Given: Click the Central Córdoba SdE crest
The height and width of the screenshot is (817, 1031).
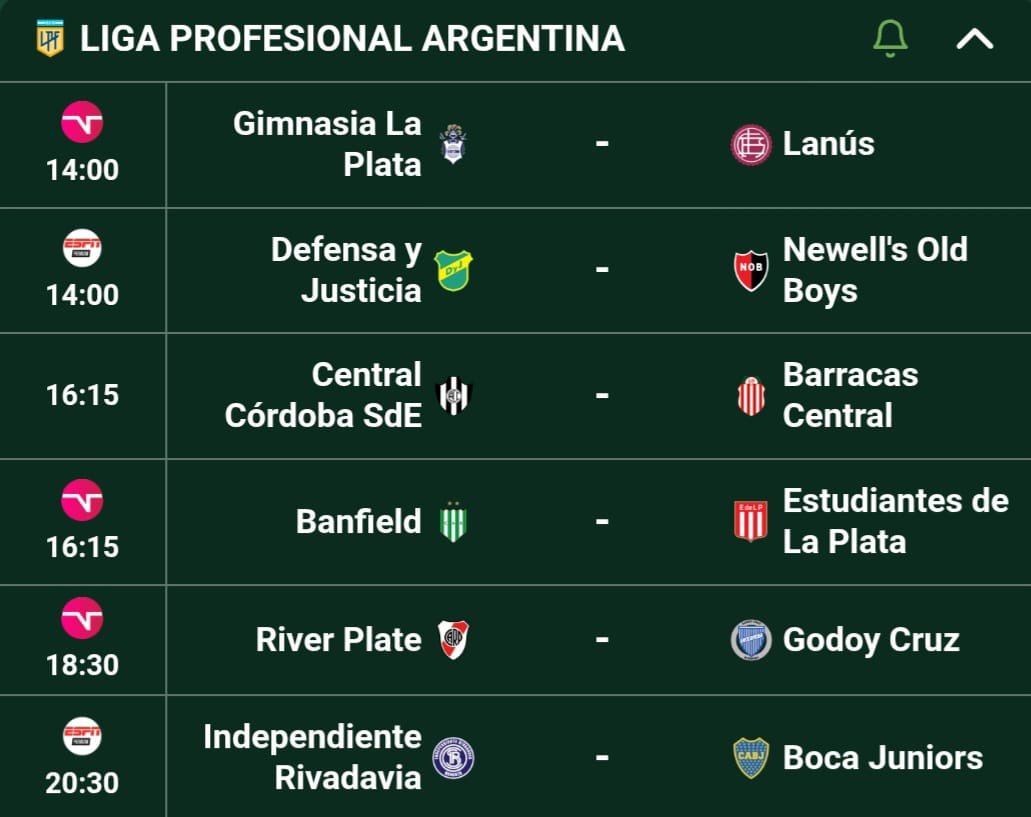Looking at the screenshot, I should (x=454, y=396).
